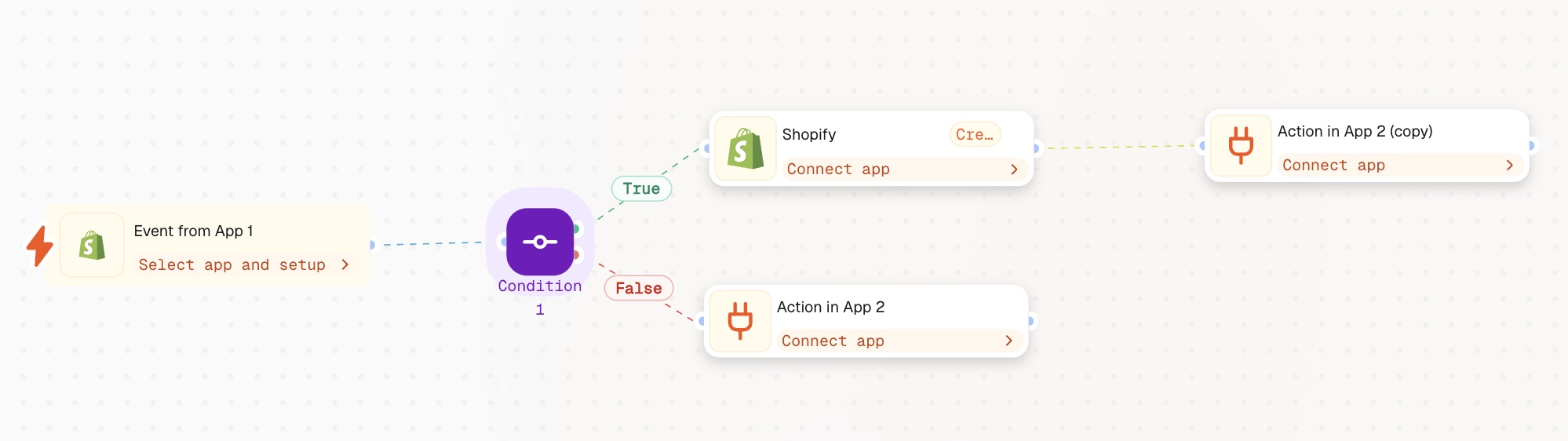Click the Shopify bag icon in the Shopify action node
The height and width of the screenshot is (441, 1568).
point(746,149)
